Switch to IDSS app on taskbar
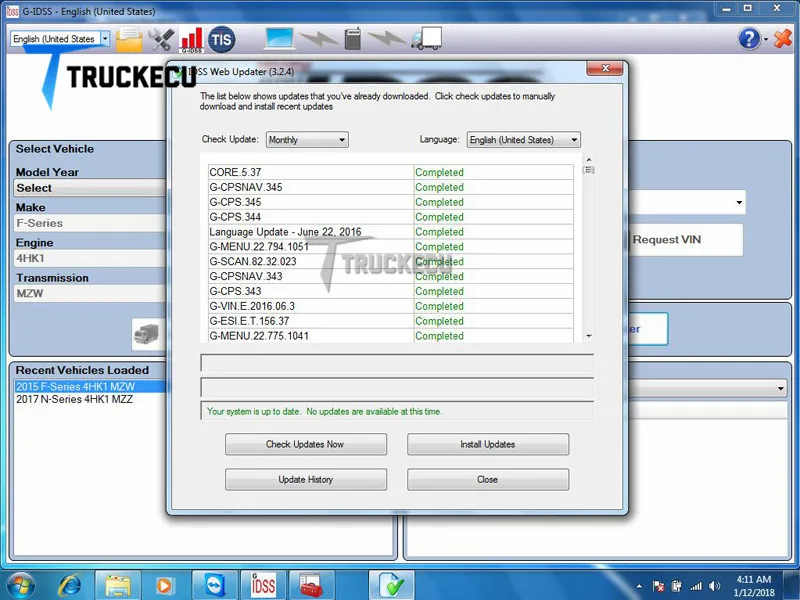The image size is (800, 600). pos(263,585)
